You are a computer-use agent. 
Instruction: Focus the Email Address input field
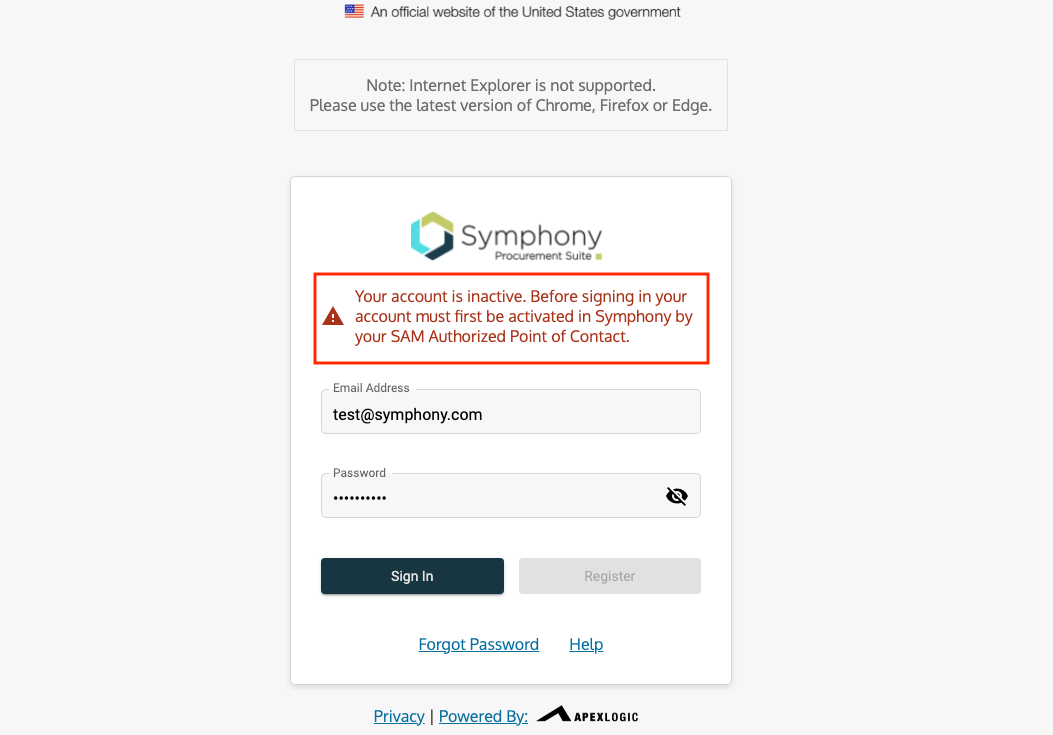pos(510,412)
